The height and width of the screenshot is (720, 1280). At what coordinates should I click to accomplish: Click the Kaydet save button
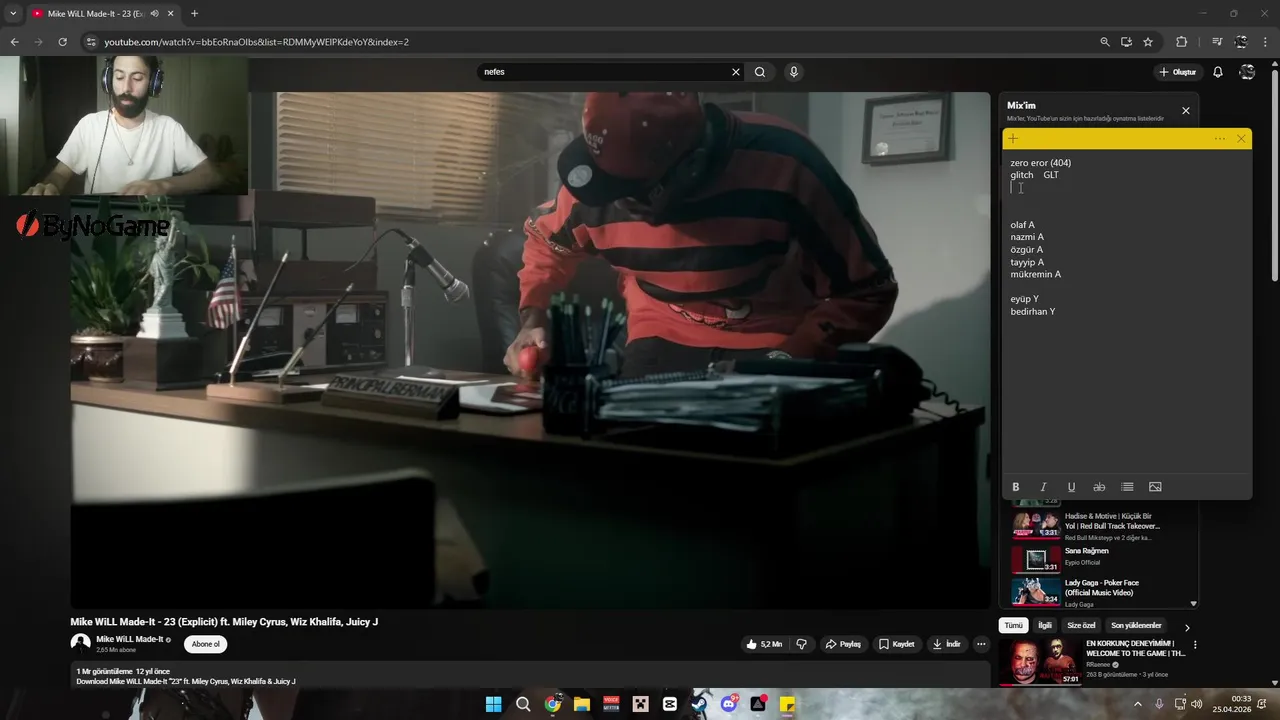pyautogui.click(x=897, y=644)
